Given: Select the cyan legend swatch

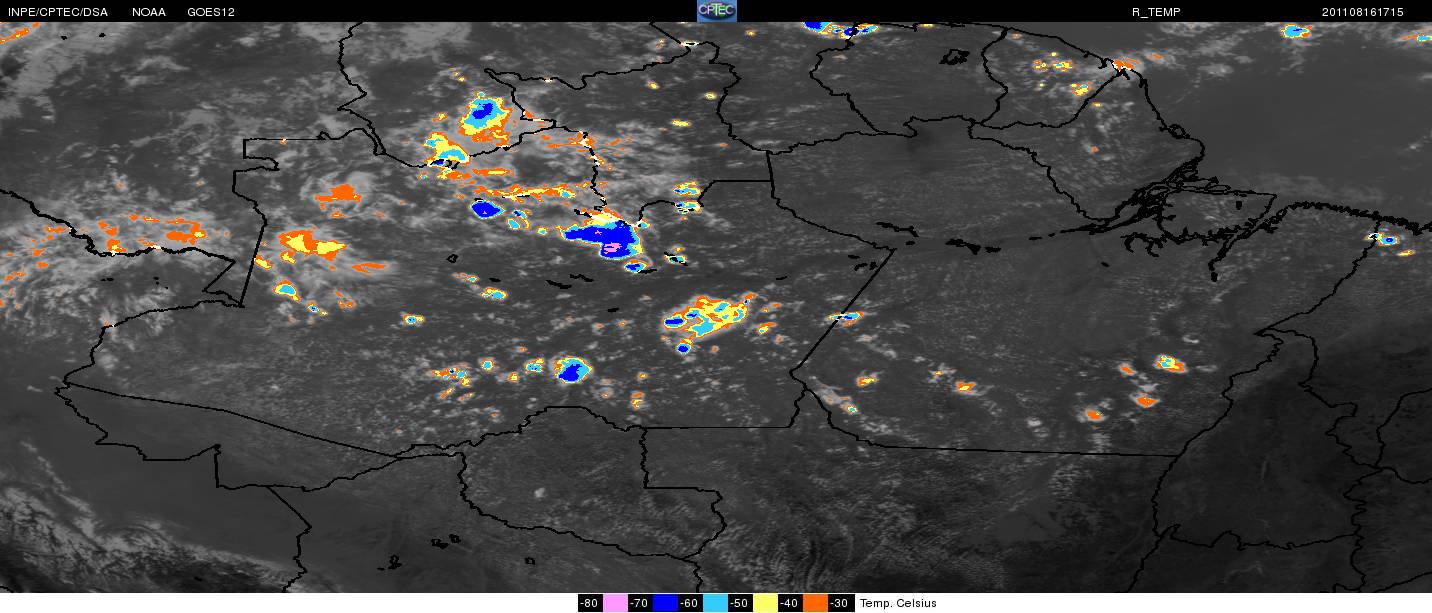Looking at the screenshot, I should [715, 603].
